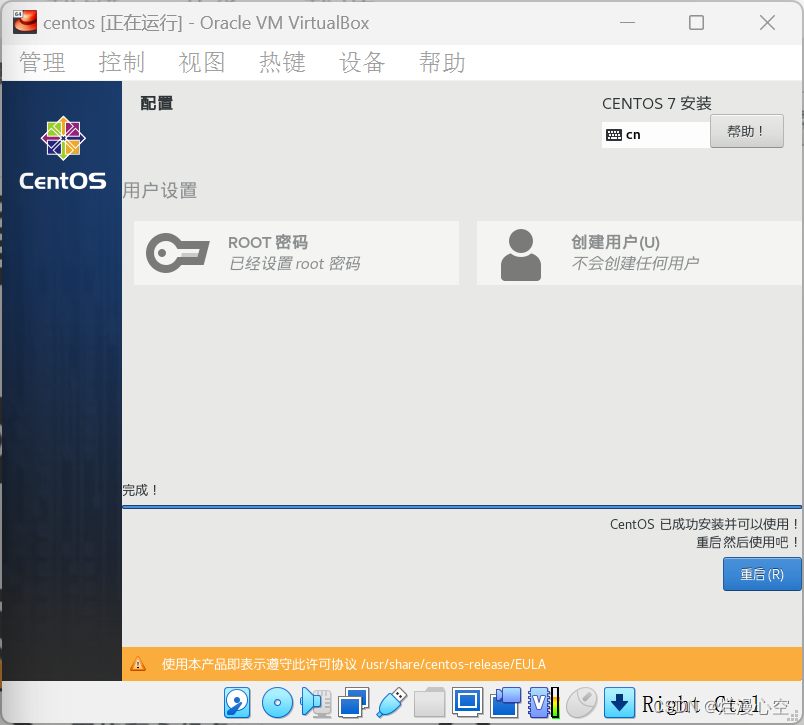Minimize the VirtualBox window
The width and height of the screenshot is (804, 725).
[x=628, y=23]
